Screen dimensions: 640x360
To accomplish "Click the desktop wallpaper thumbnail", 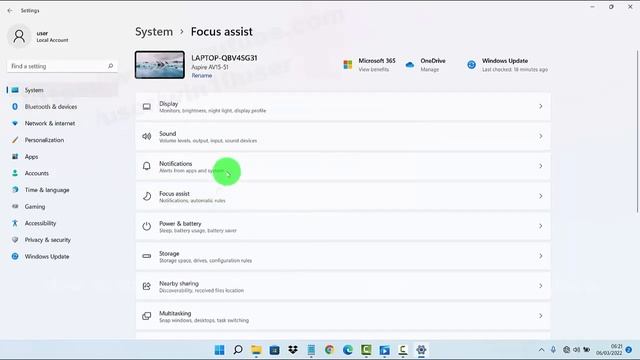I will pos(160,65).
